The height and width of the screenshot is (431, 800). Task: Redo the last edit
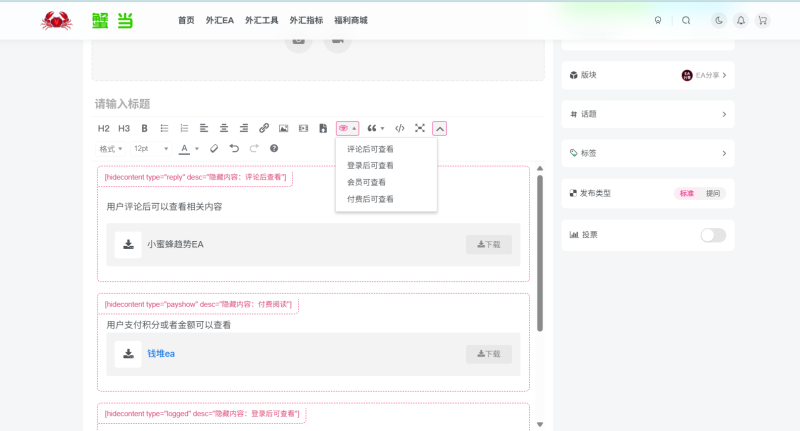pos(254,148)
